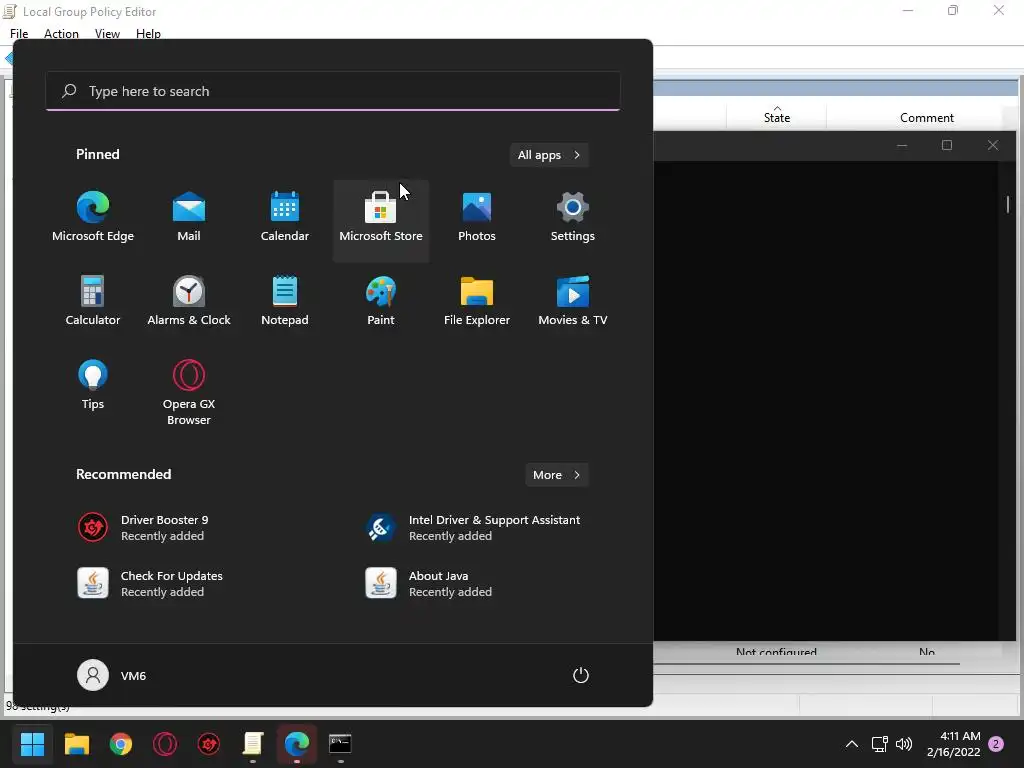Open volume control tray icon

coord(904,744)
